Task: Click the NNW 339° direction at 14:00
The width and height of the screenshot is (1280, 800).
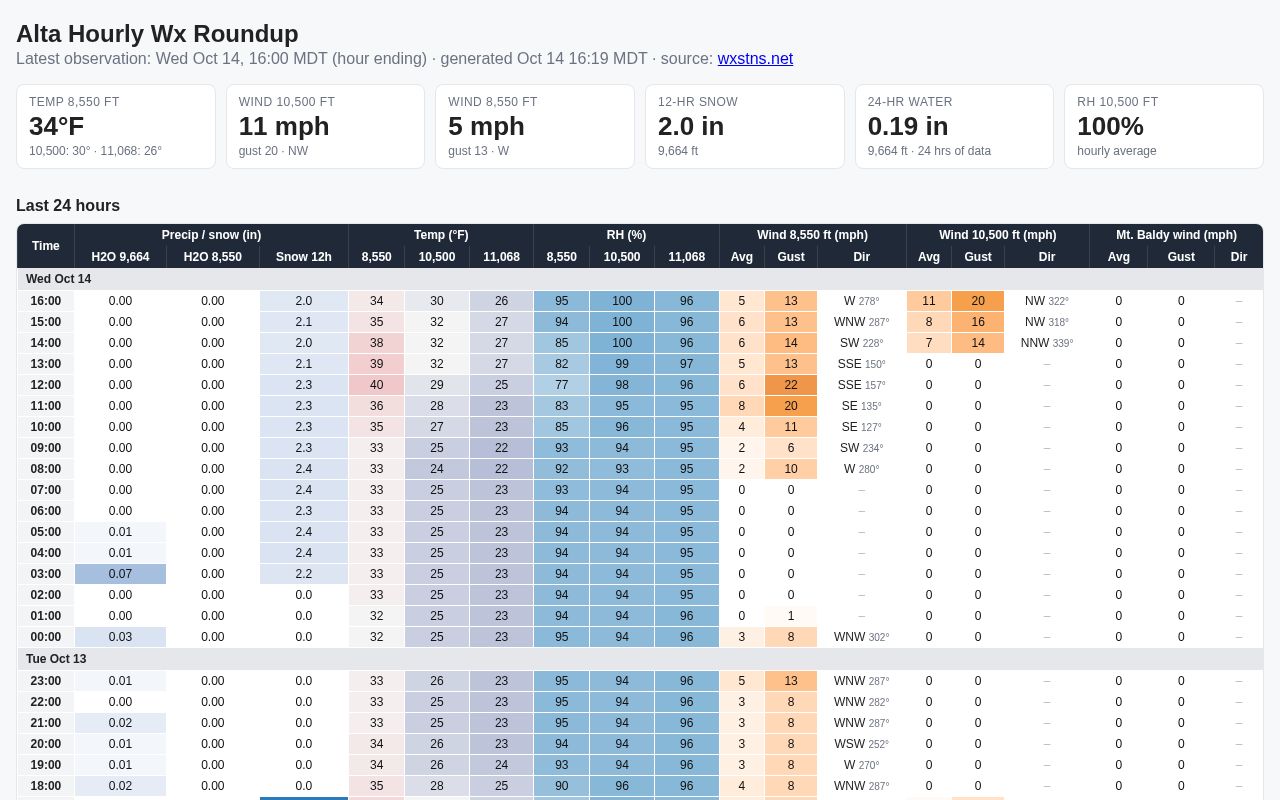Action: 1047,343
